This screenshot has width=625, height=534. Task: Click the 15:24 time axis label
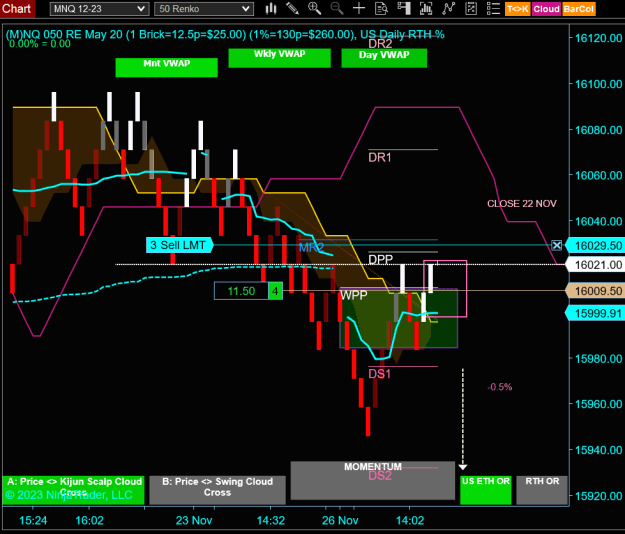coord(33,520)
